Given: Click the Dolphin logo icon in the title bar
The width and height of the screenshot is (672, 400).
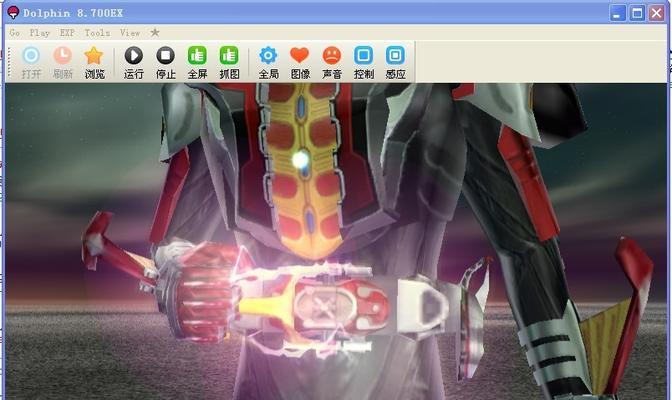Looking at the screenshot, I should (x=13, y=13).
